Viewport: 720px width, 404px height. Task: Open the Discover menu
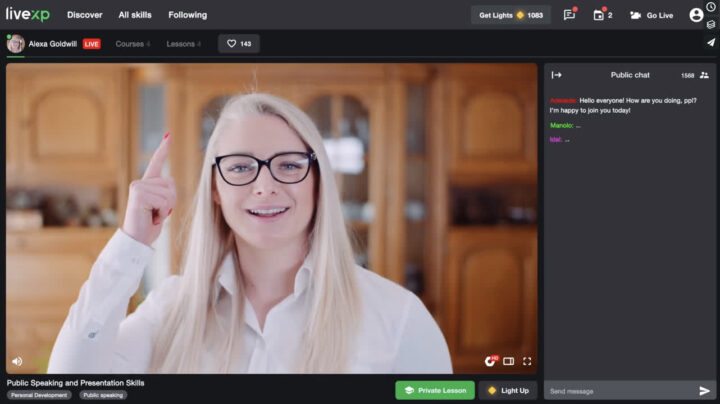[85, 15]
